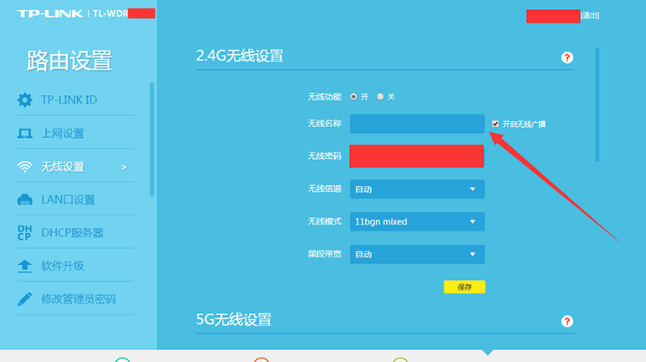Screen dimensions: 646x362
Task: Click the 路由设置 heading
Action: pyautogui.click(x=70, y=61)
